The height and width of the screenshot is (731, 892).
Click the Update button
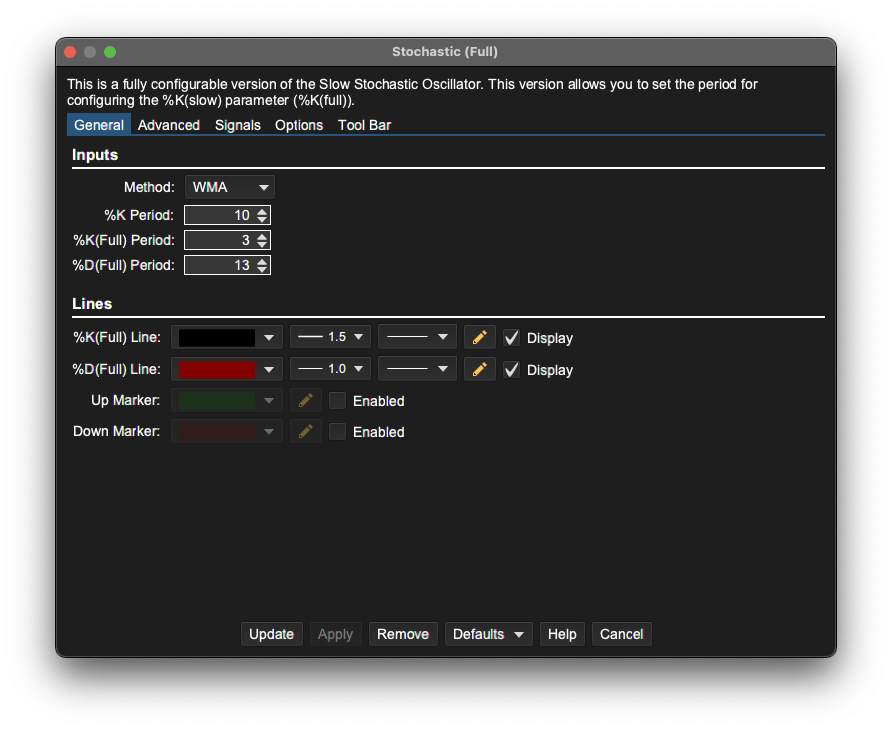tap(271, 634)
